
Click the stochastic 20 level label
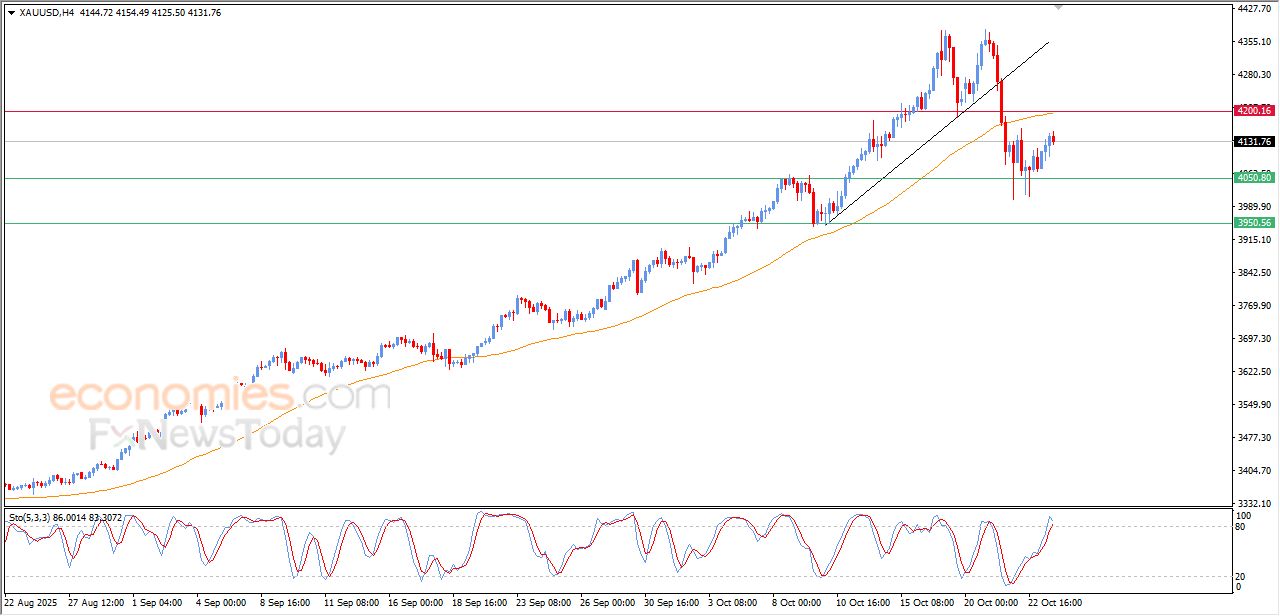click(1242, 576)
